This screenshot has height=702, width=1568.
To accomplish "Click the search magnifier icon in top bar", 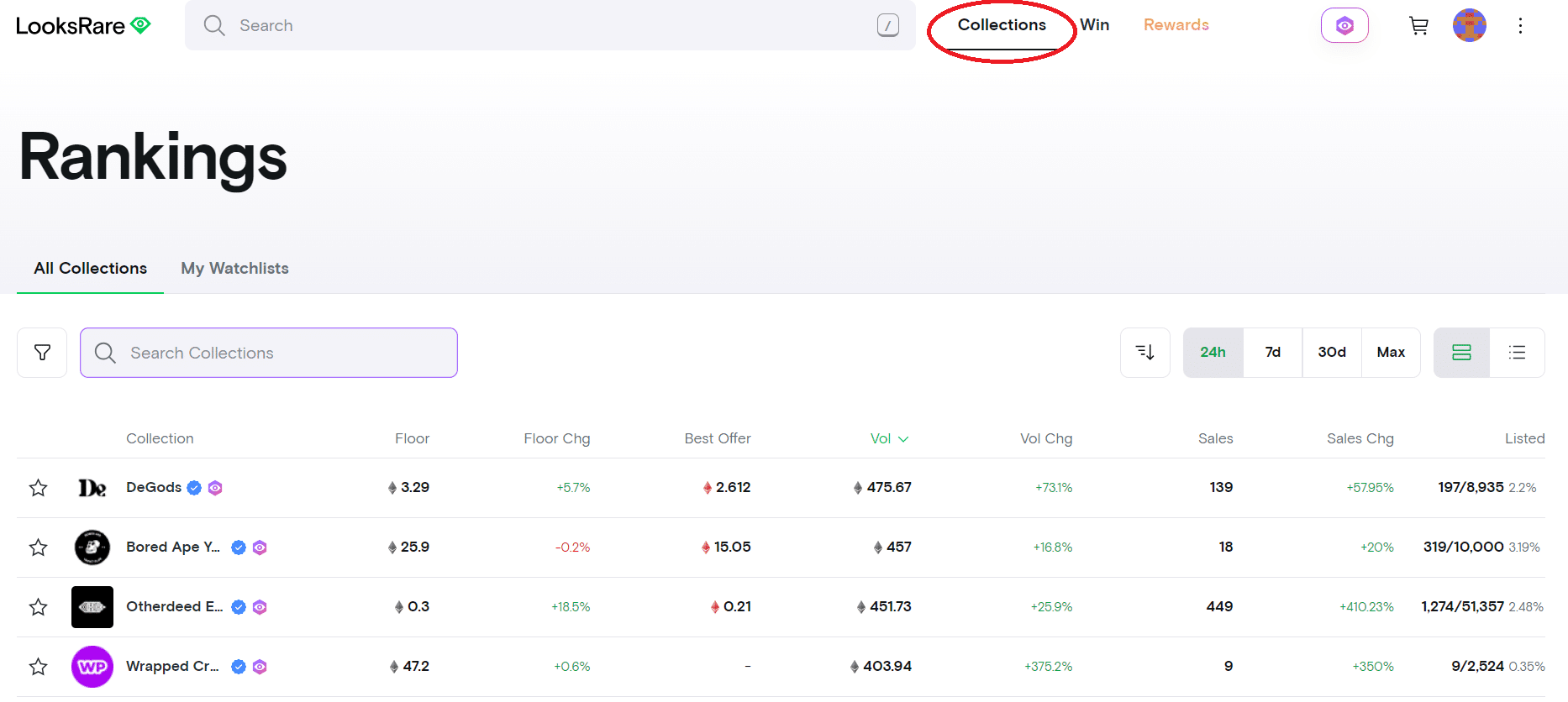I will (214, 25).
